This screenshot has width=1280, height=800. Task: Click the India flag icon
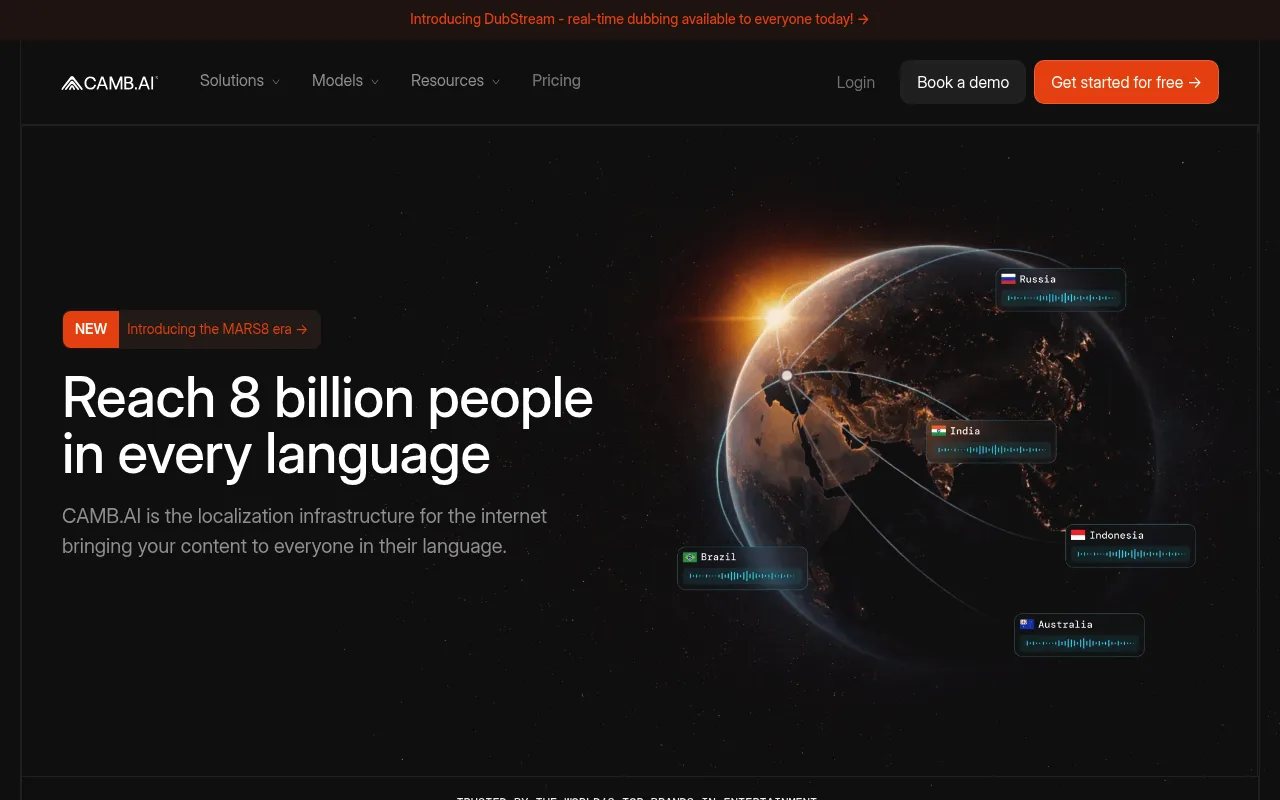[938, 431]
